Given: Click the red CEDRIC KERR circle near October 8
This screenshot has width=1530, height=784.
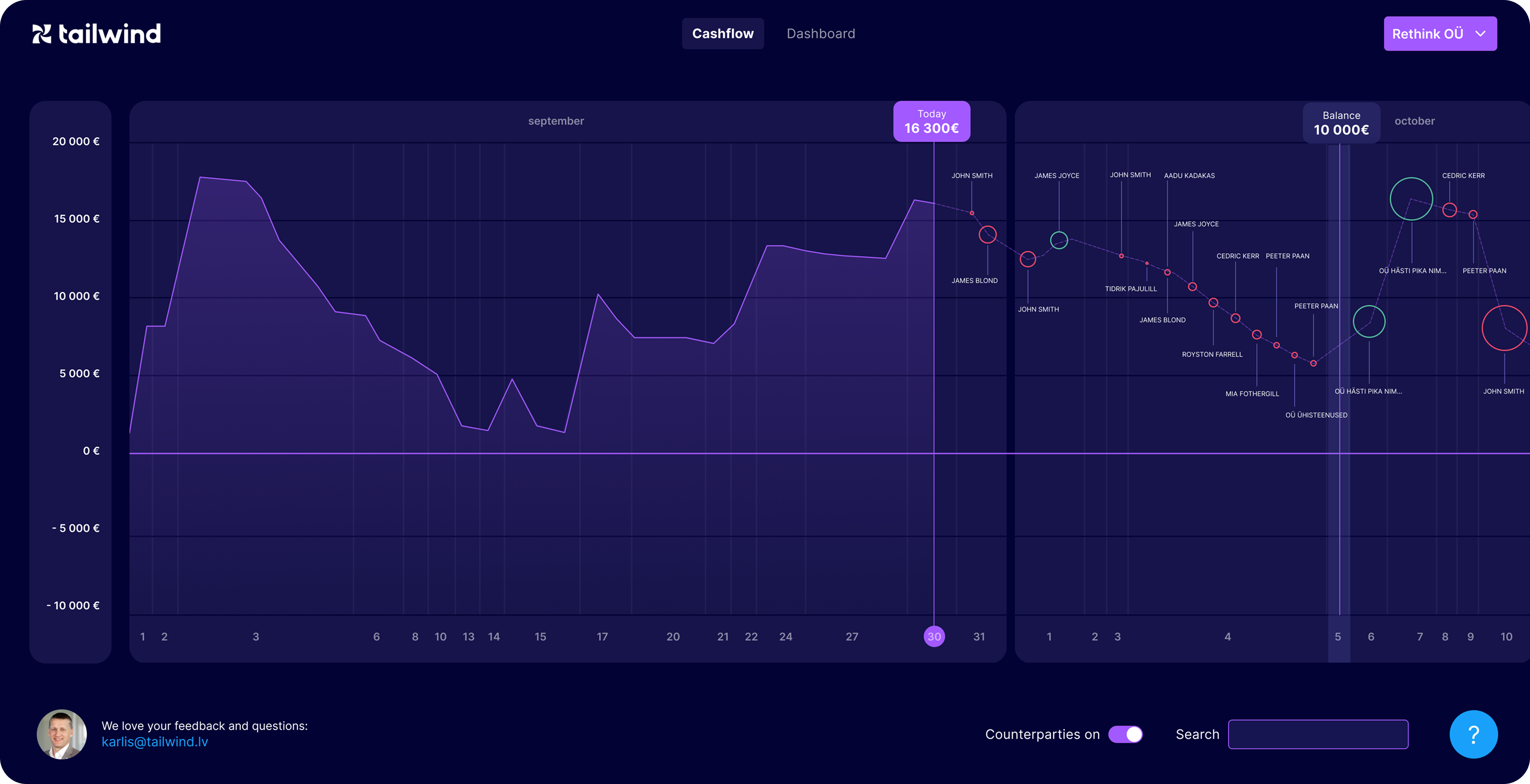Looking at the screenshot, I should pyautogui.click(x=1450, y=210).
